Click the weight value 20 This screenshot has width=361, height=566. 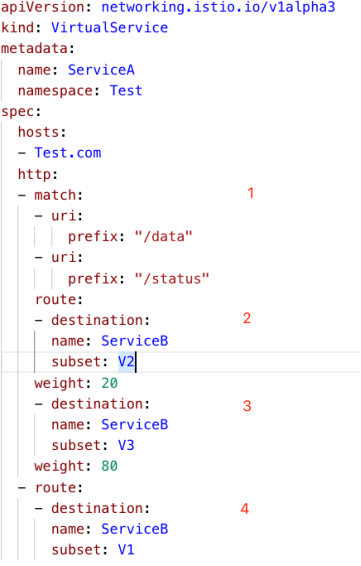pyautogui.click(x=109, y=383)
